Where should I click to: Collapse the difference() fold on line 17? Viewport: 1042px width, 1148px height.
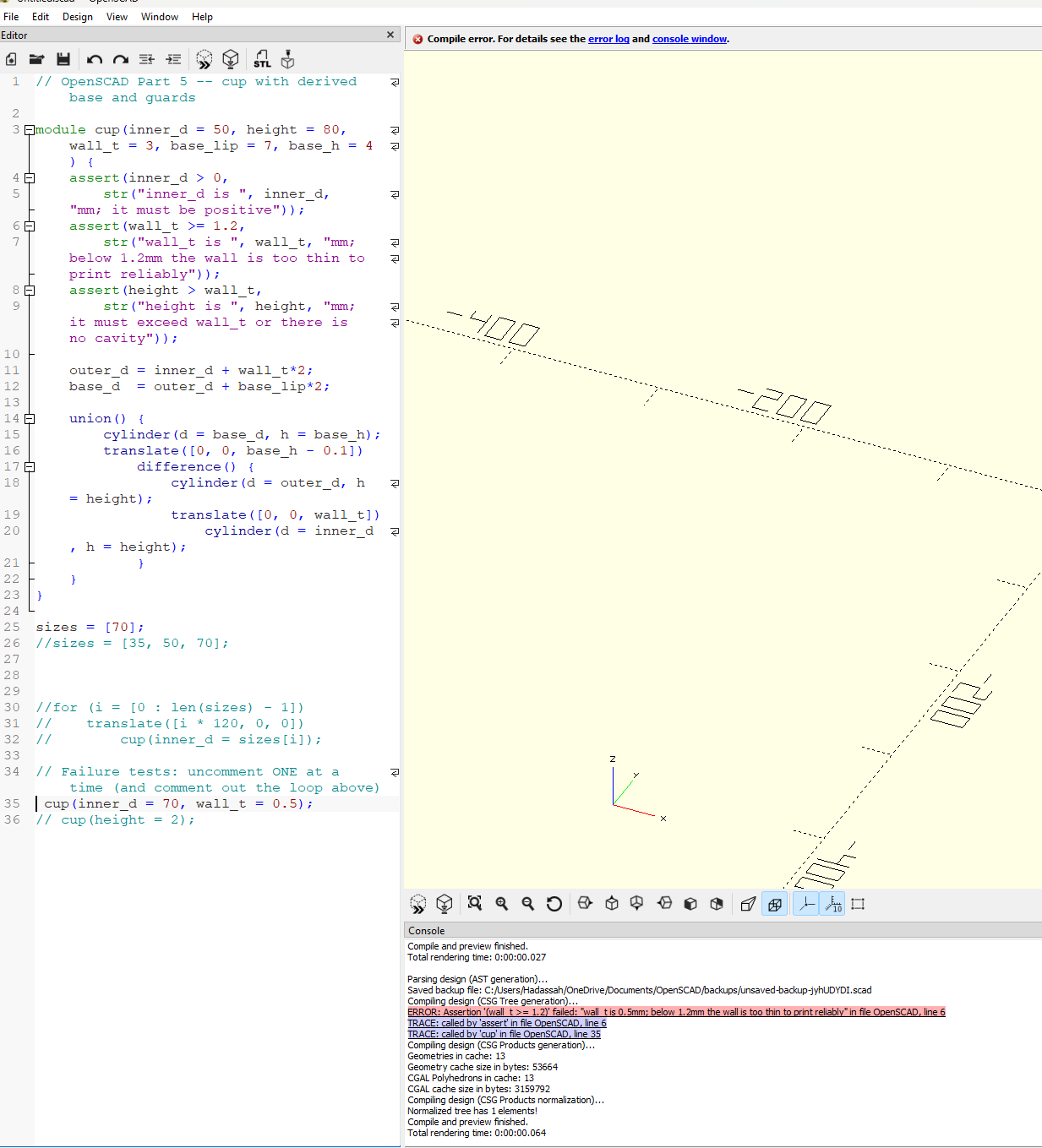pos(30,467)
